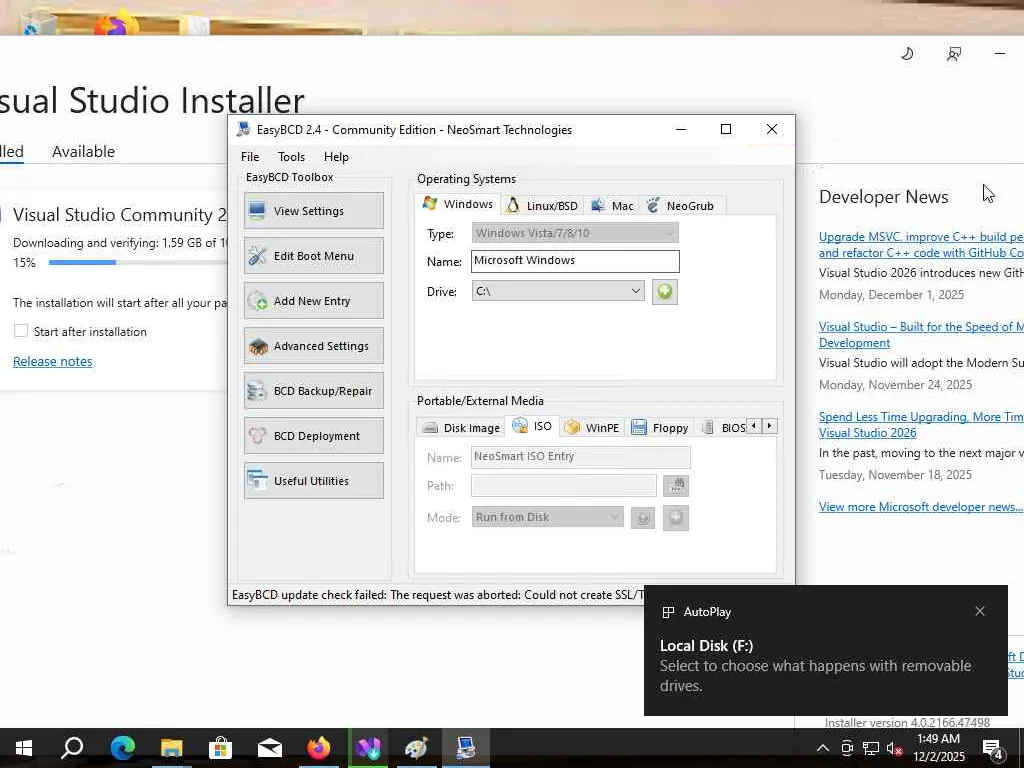
Task: Switch to the BIOS tab
Action: point(724,428)
